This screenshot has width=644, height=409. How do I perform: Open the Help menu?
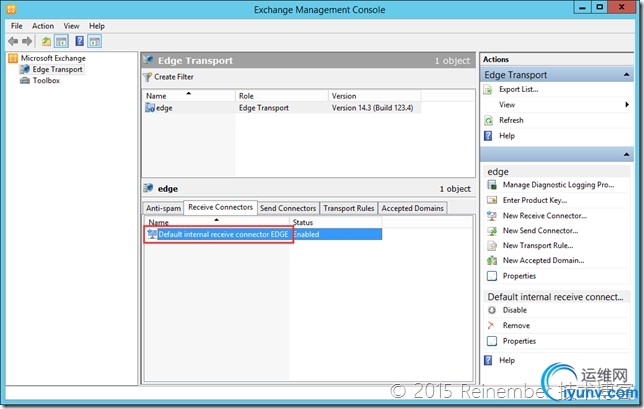(97, 26)
